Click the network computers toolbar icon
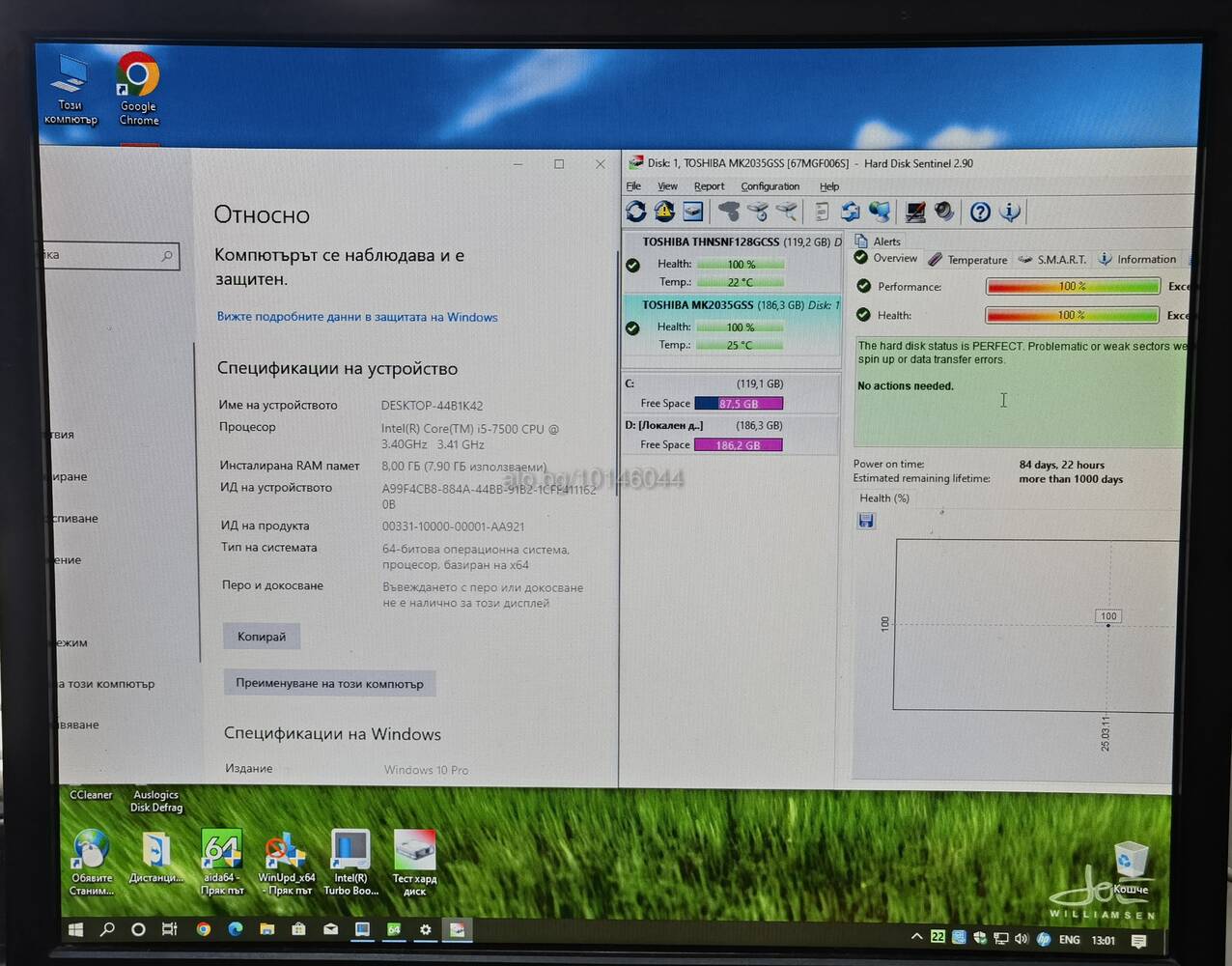1232x966 pixels. tap(880, 212)
